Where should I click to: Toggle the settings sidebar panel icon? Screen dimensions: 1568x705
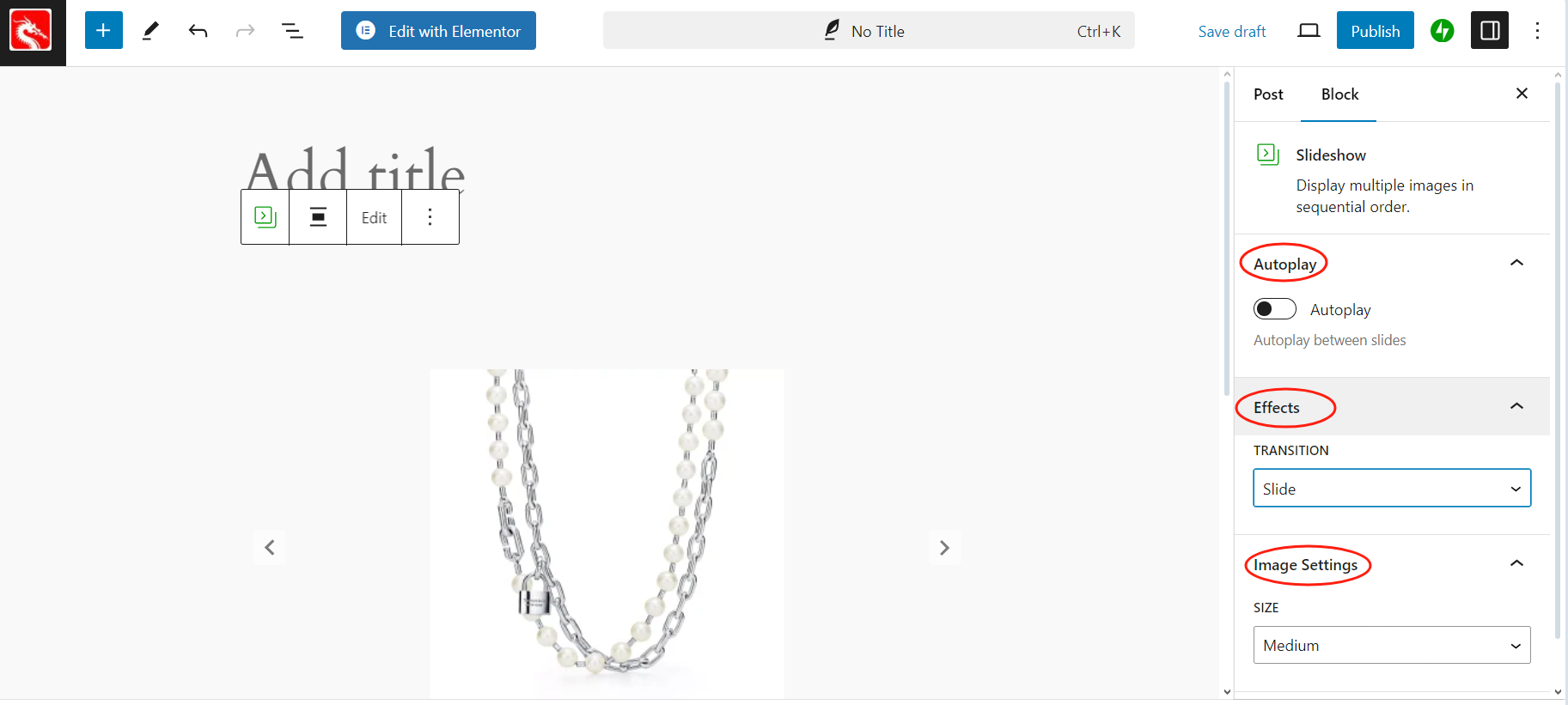[x=1490, y=31]
